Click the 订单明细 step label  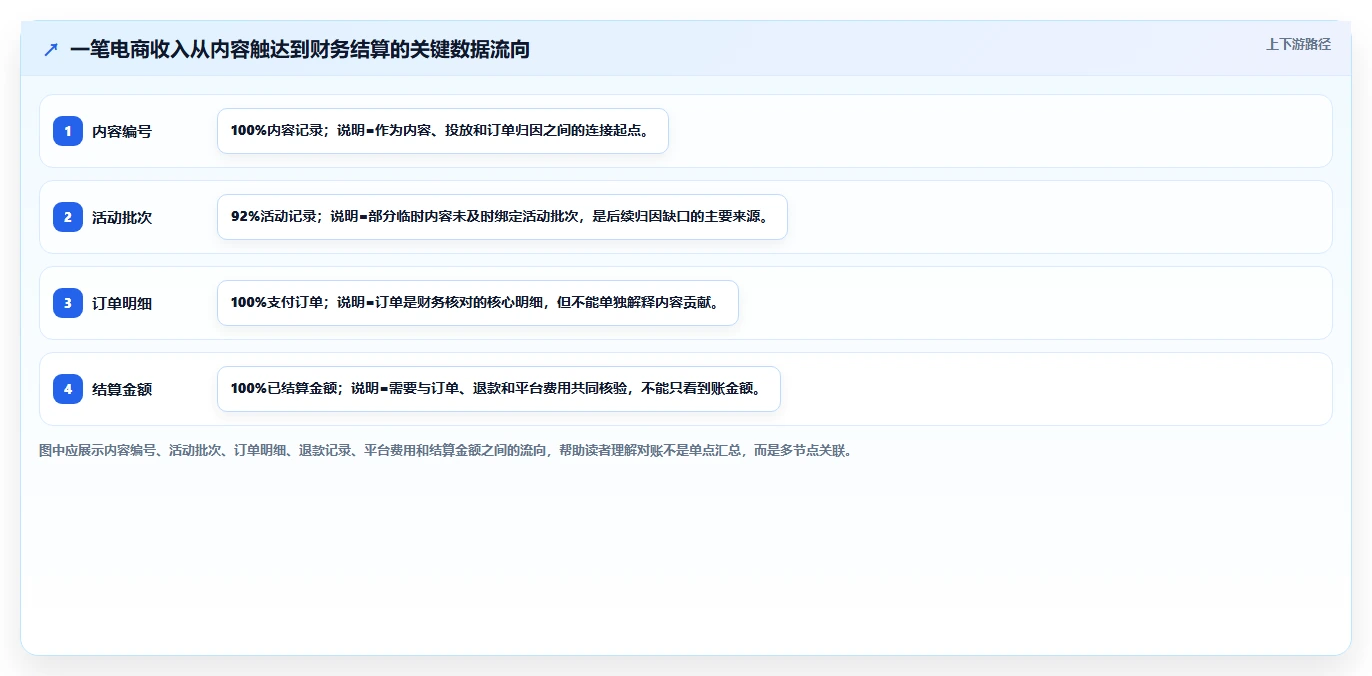coord(122,303)
